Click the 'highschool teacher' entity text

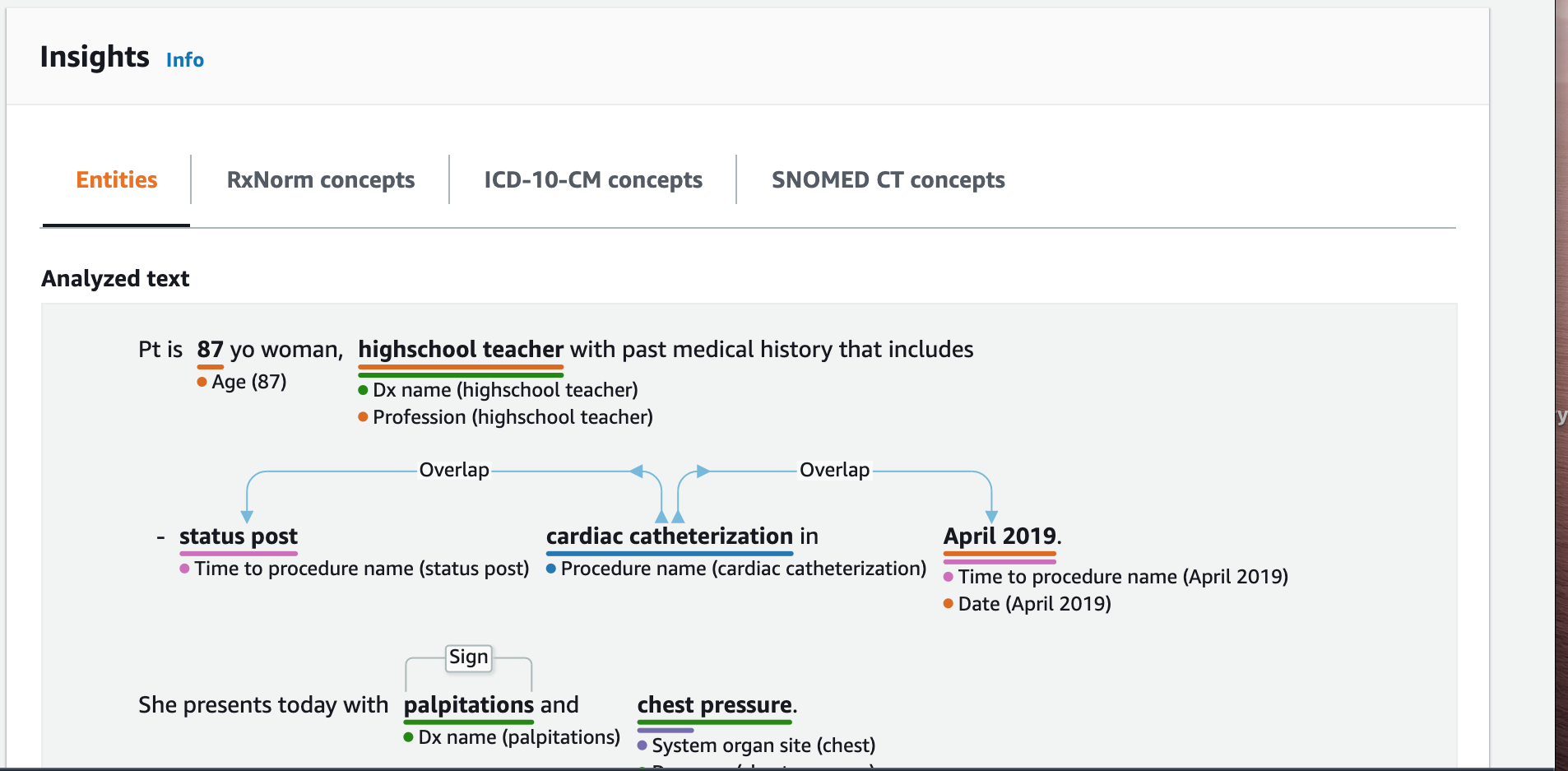coord(461,350)
